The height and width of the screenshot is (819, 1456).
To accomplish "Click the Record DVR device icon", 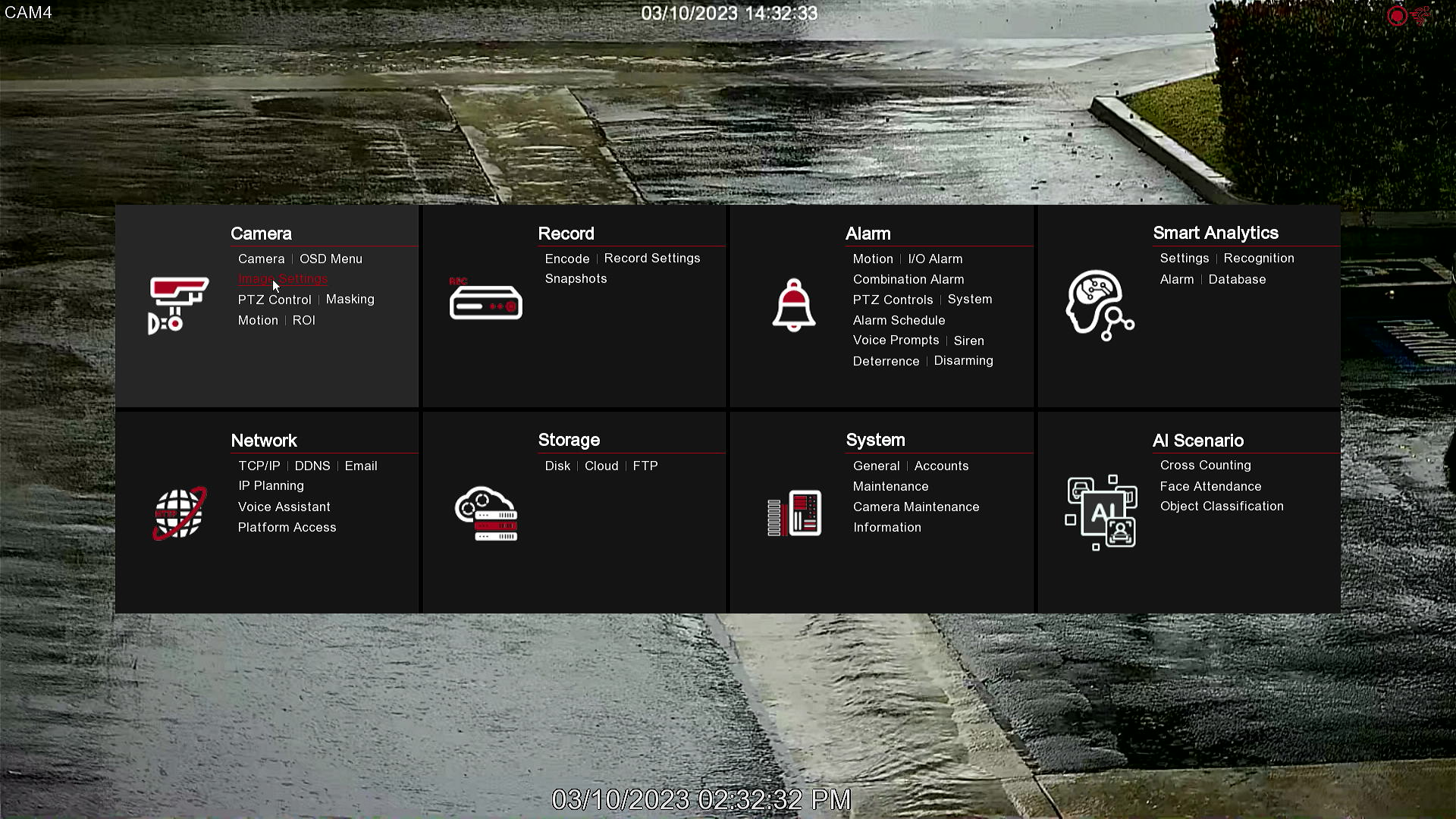I will point(485,301).
